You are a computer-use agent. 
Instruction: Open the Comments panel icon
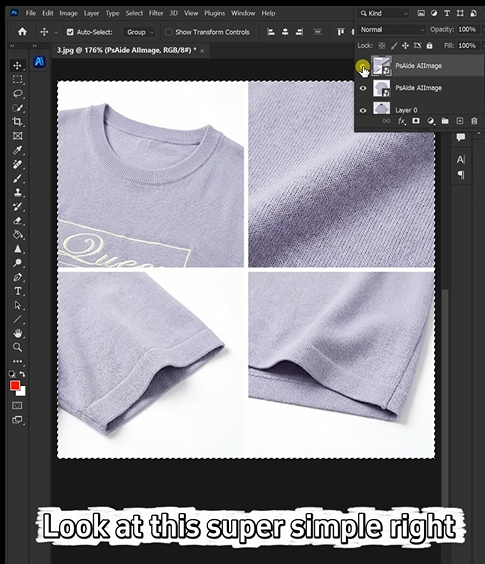(461, 137)
